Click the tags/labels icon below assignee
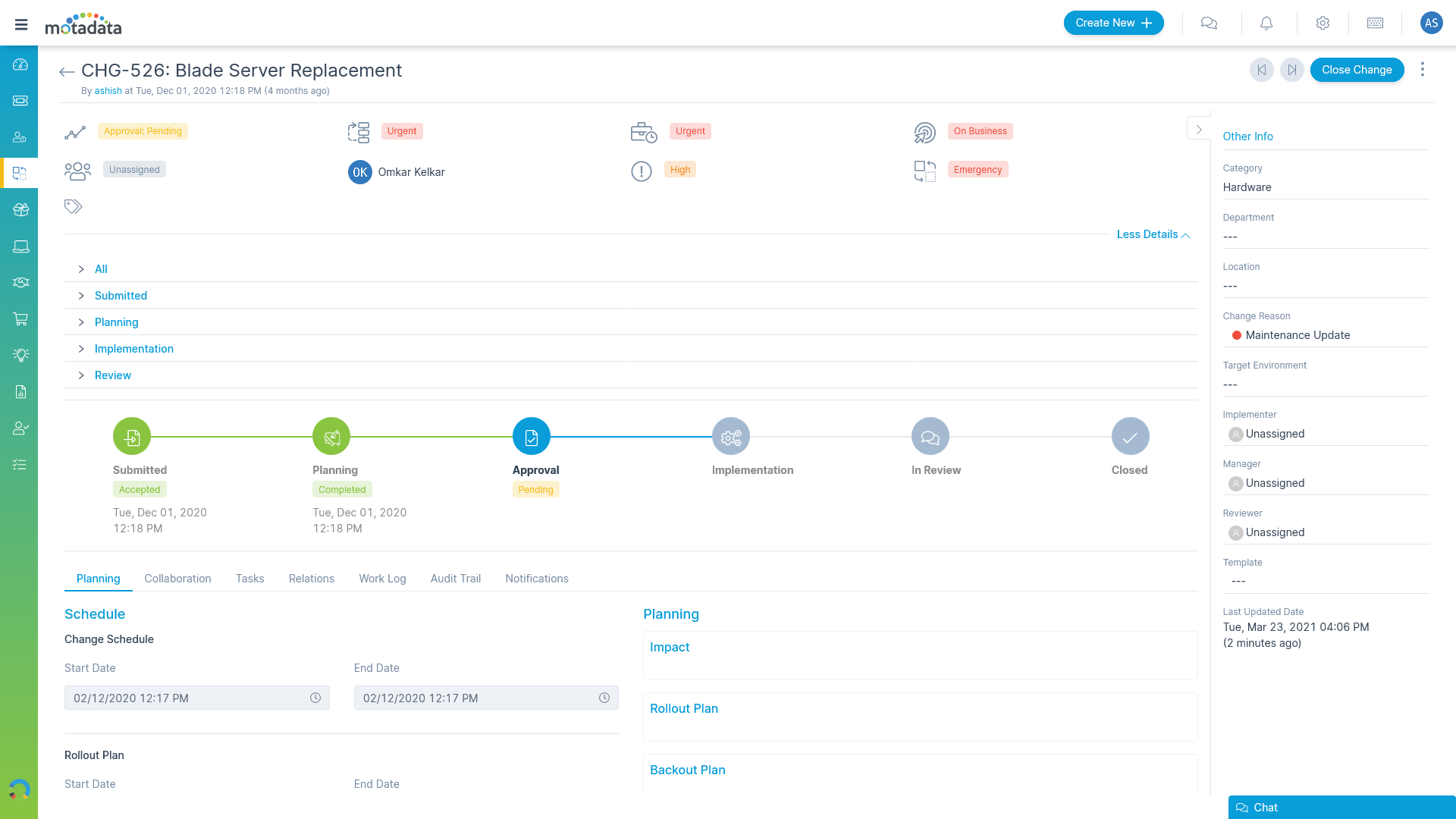This screenshot has width=1456, height=819. coord(73,206)
